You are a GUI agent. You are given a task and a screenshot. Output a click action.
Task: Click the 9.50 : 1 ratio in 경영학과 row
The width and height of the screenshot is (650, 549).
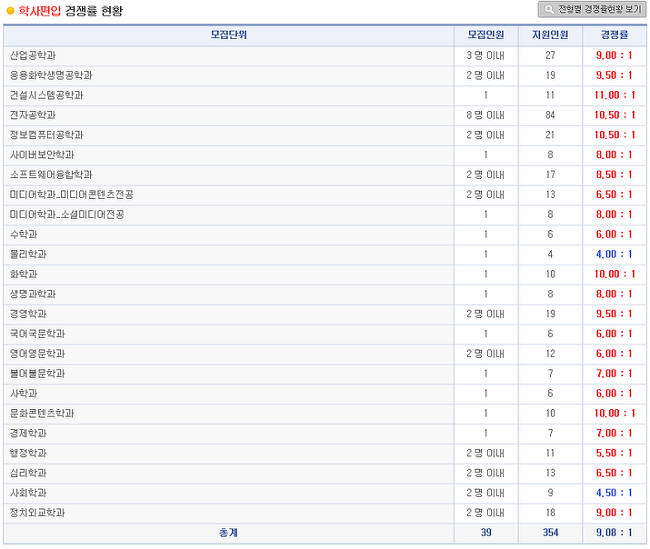coord(614,314)
